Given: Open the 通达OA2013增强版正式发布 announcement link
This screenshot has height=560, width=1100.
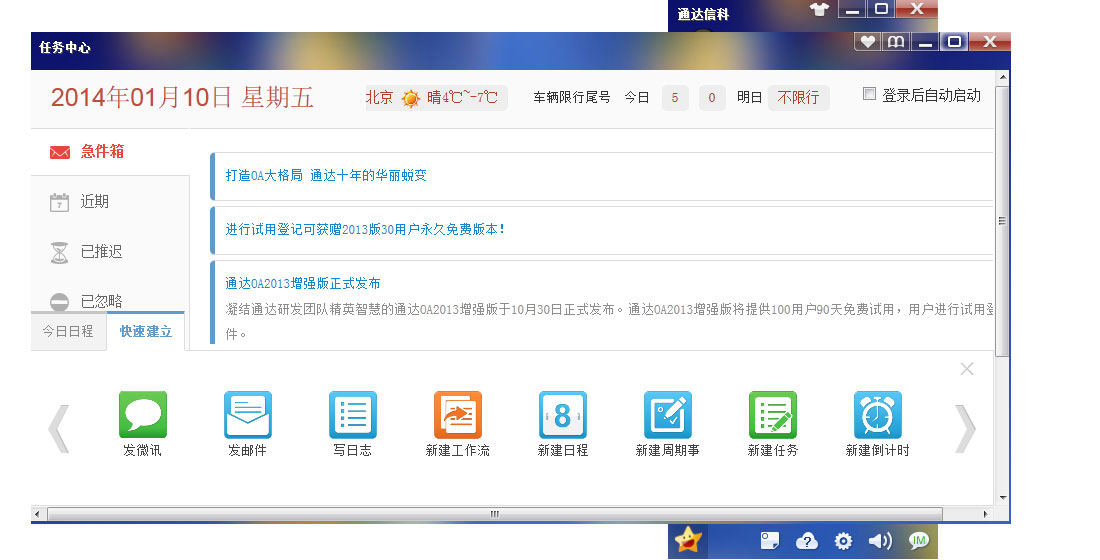Looking at the screenshot, I should pyautogui.click(x=303, y=283).
